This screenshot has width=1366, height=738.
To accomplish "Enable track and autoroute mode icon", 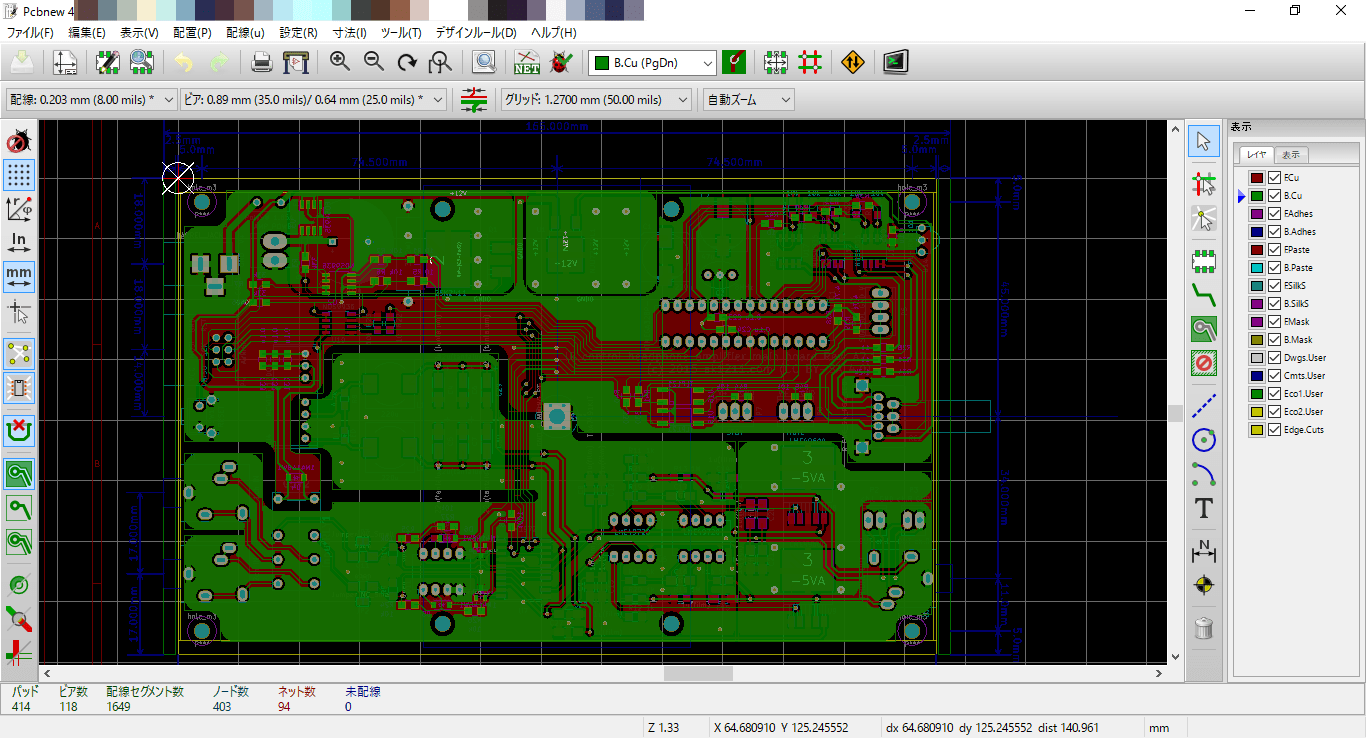I will 810,62.
